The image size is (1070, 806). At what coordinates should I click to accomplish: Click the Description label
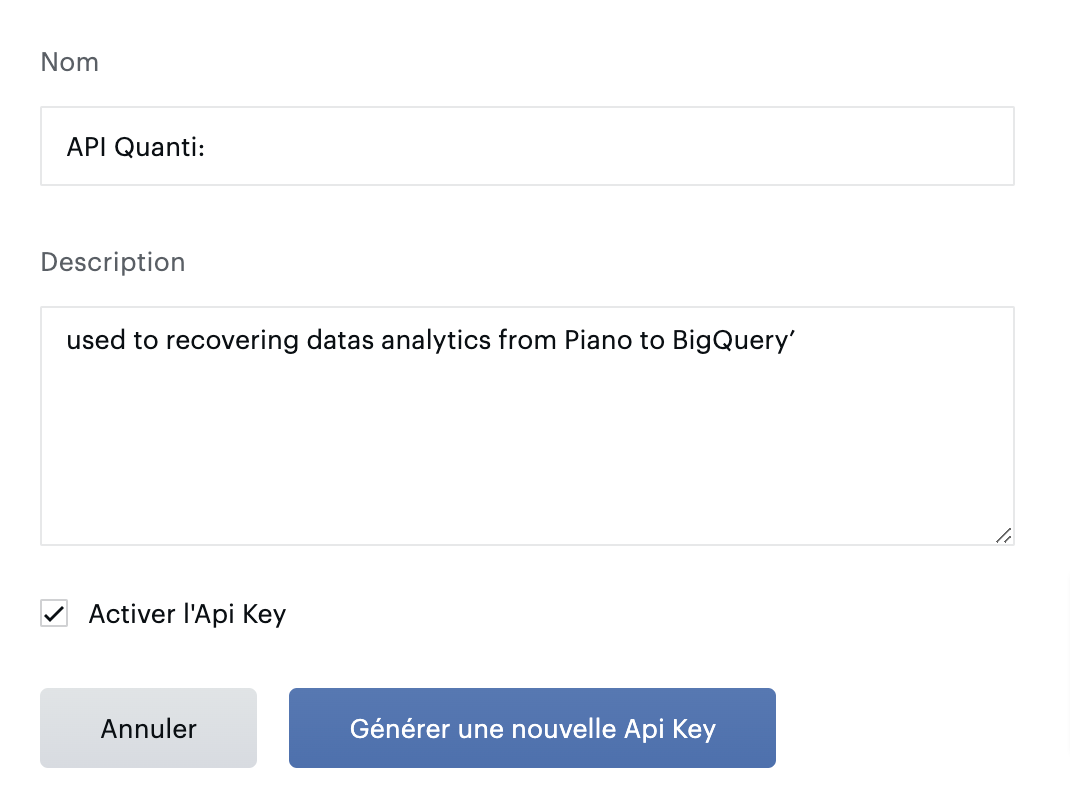coord(112,262)
